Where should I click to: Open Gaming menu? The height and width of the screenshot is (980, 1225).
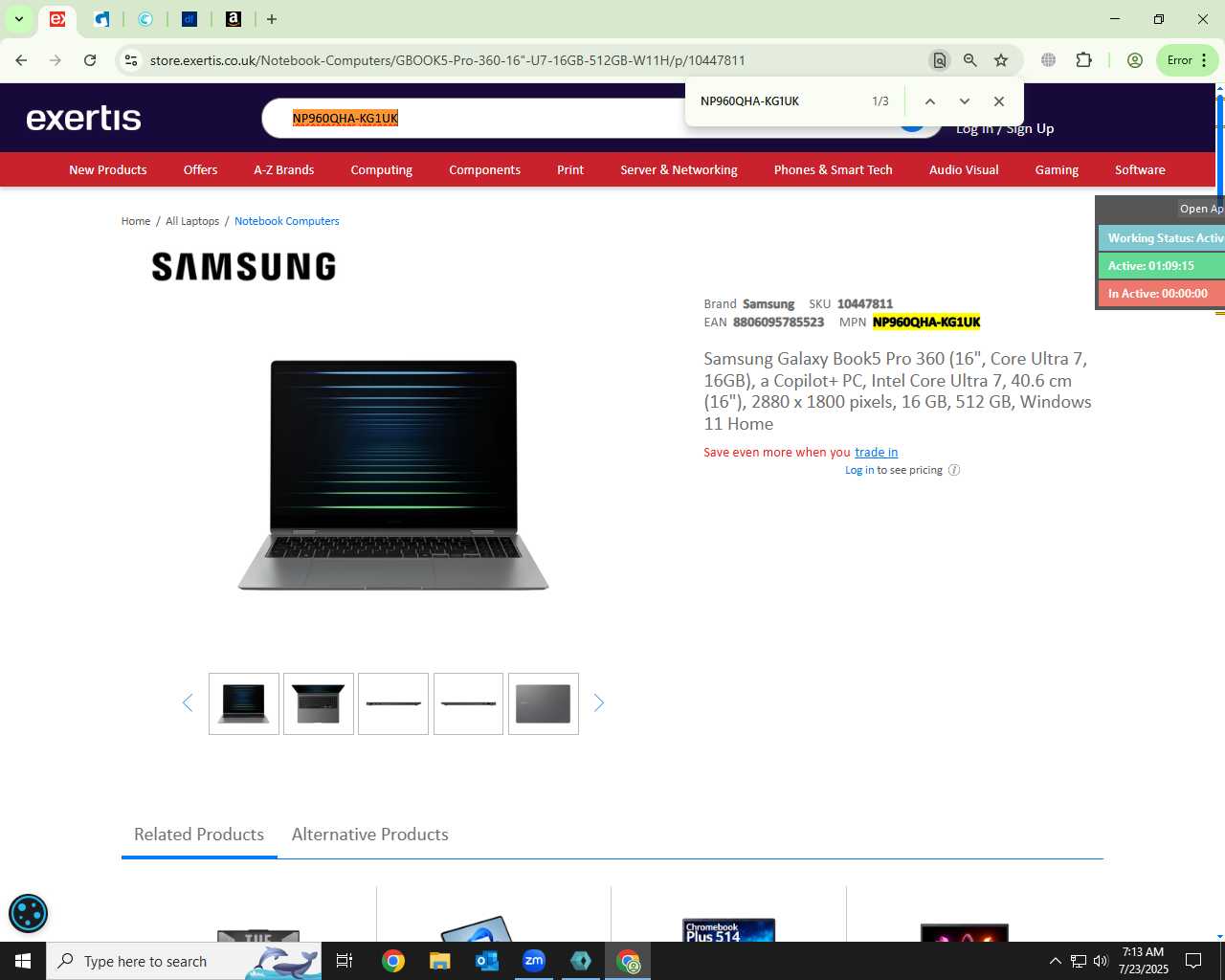click(x=1057, y=169)
